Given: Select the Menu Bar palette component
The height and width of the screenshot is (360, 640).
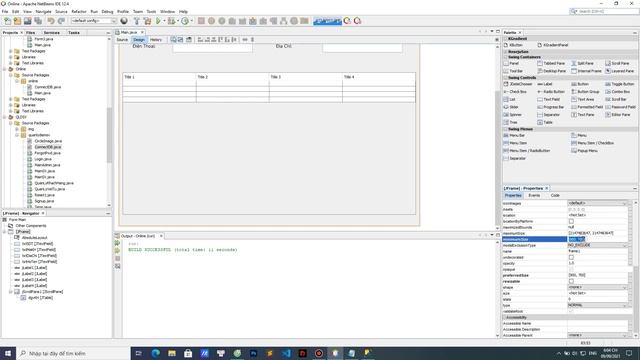Looking at the screenshot, I should [514, 136].
